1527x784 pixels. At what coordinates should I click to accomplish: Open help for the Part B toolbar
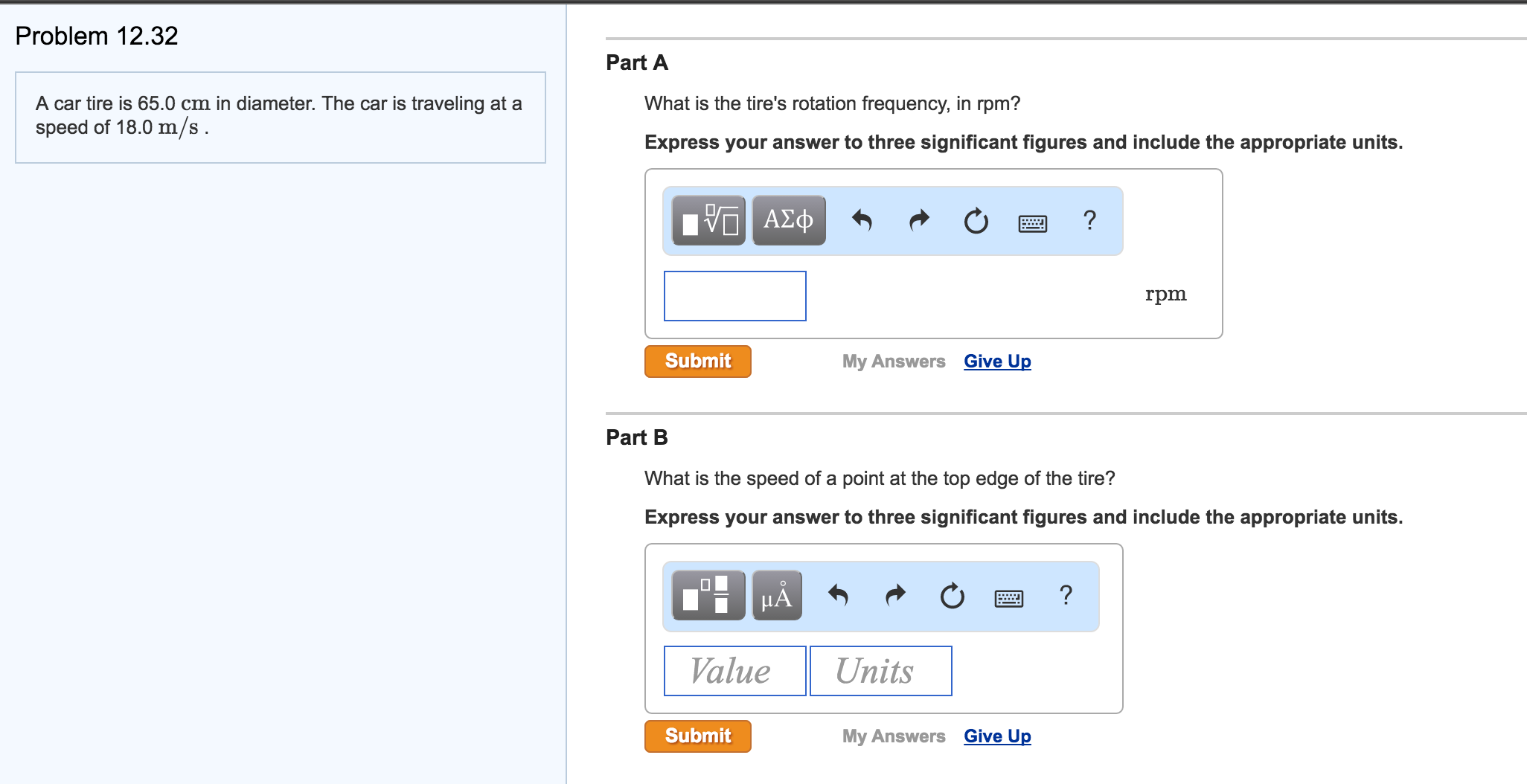pos(1066,595)
